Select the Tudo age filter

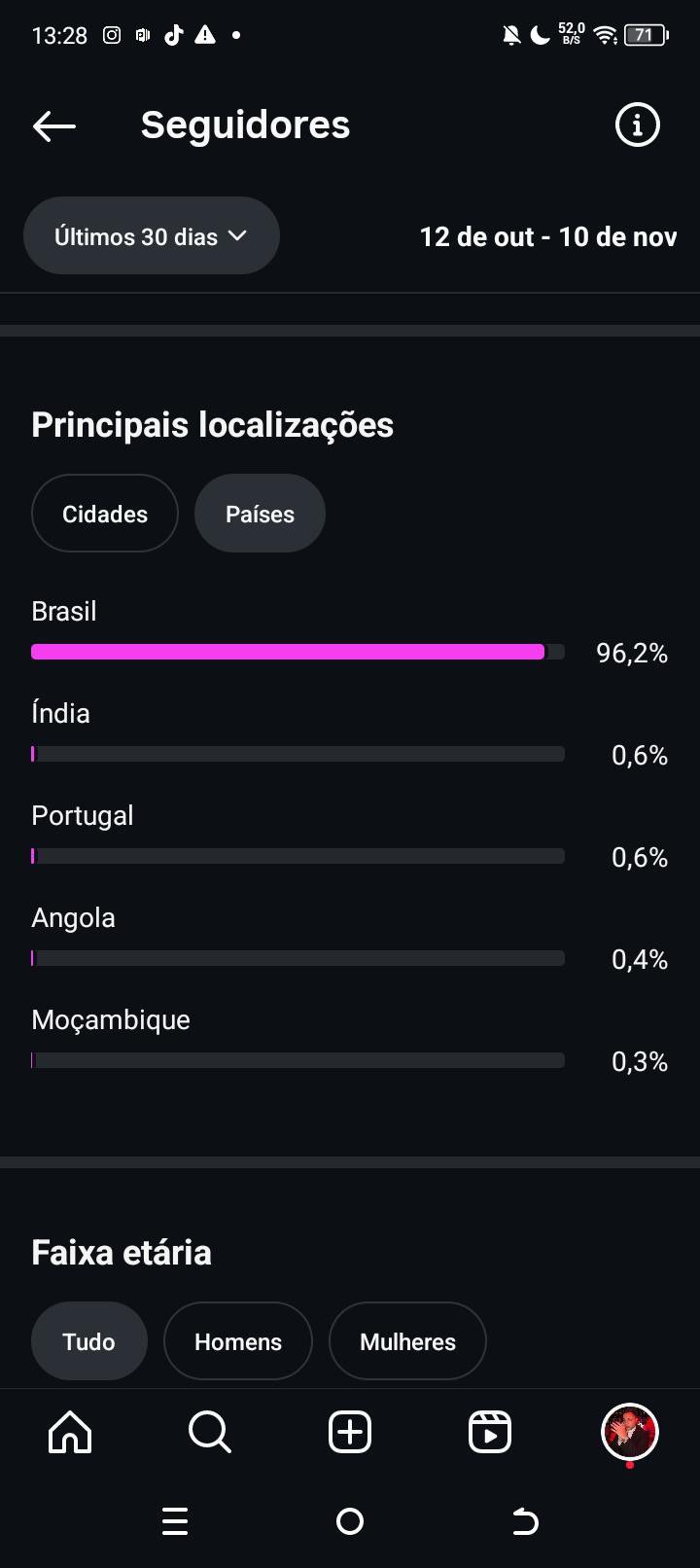(88, 1341)
